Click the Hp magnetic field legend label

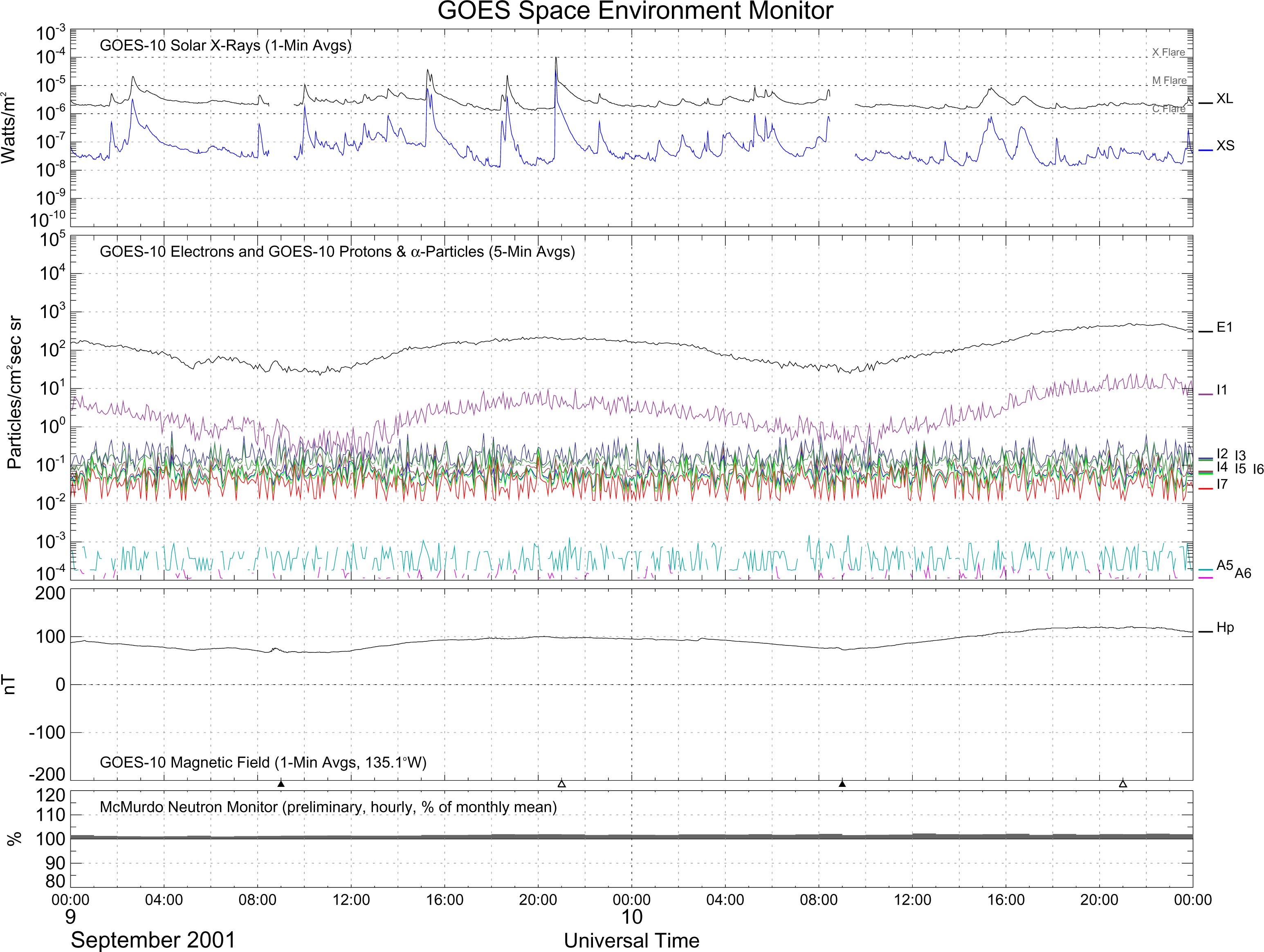(1225, 628)
